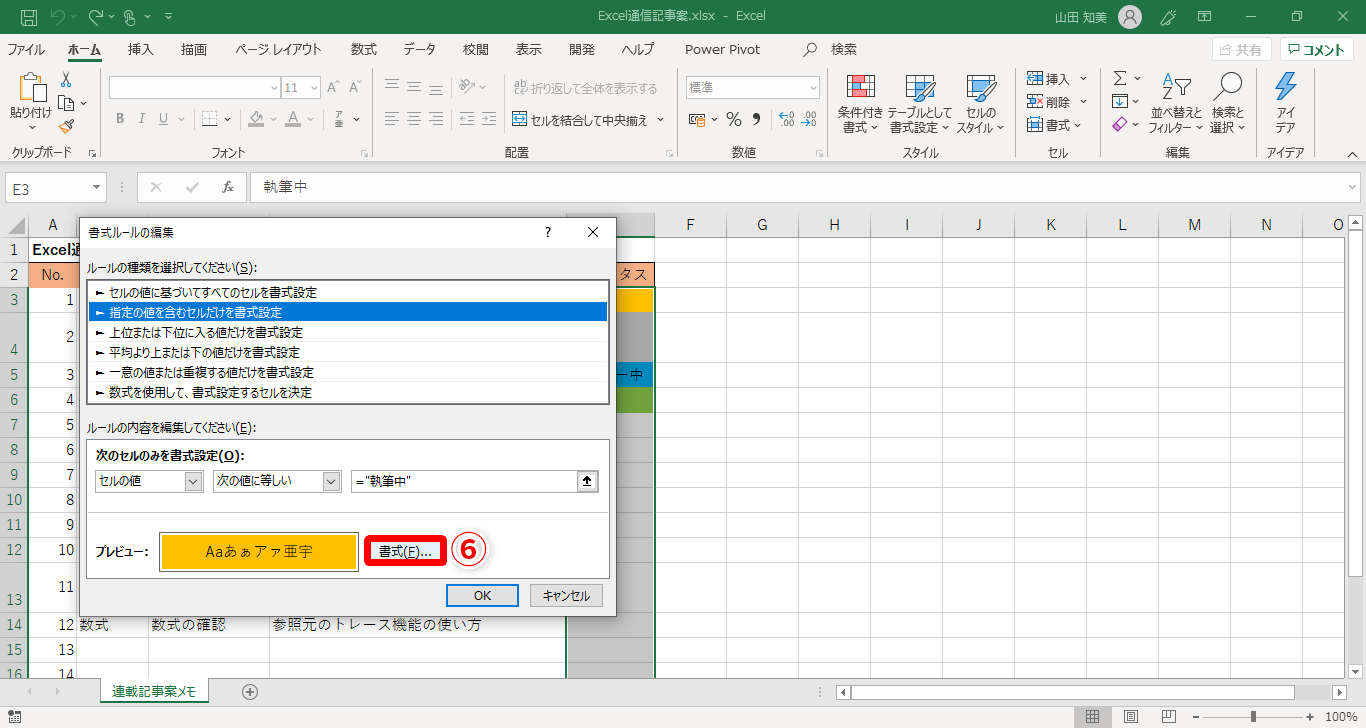Viewport: 1366px width, 728px height.
Task: Open the 書式(F)... format button
Action: (405, 551)
